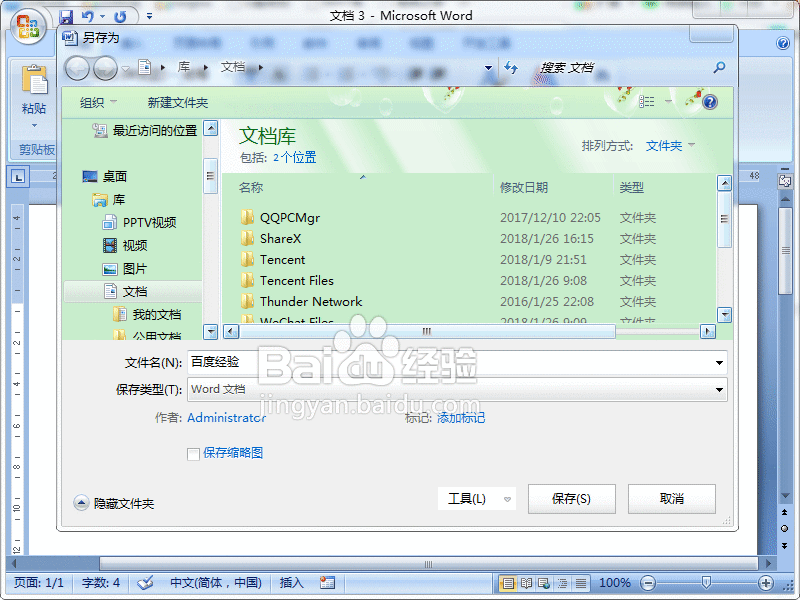Viewport: 800px width, 600px height.
Task: Enable 保存缩略图 checkbox
Action: (x=193, y=454)
